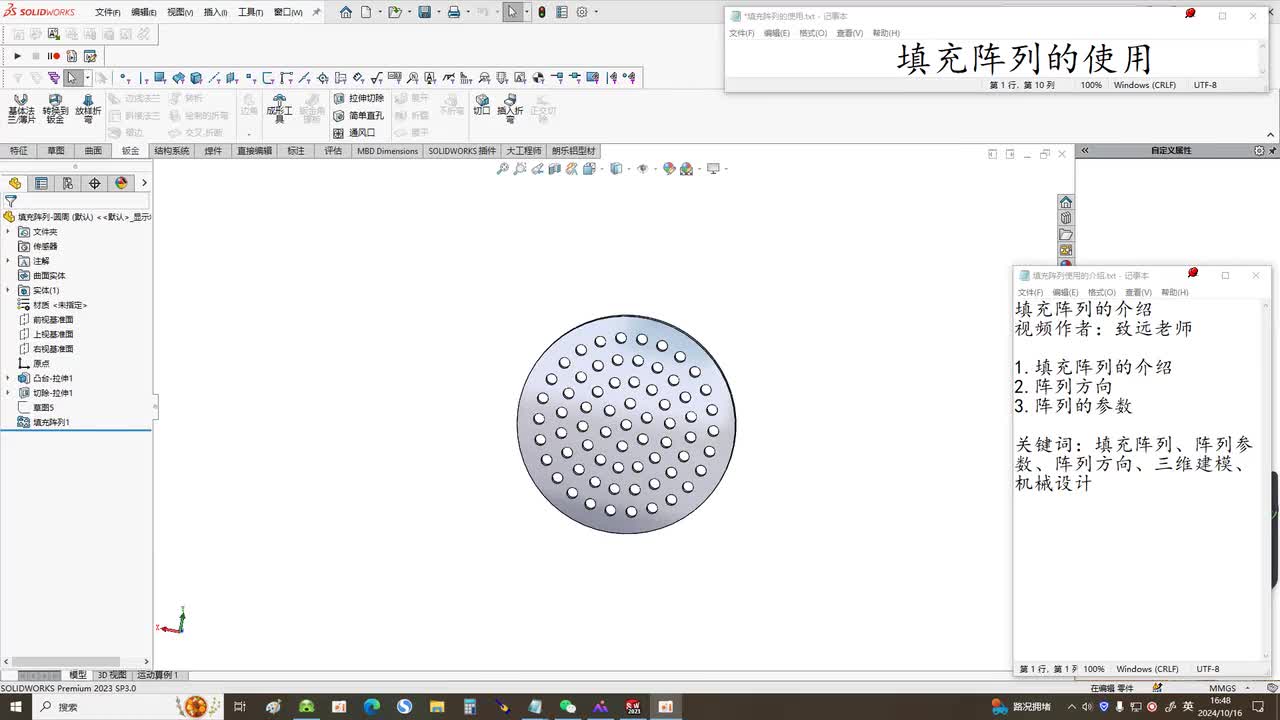Switch to the 草图 tab
Viewport: 1280px width, 720px height.
[x=55, y=151]
